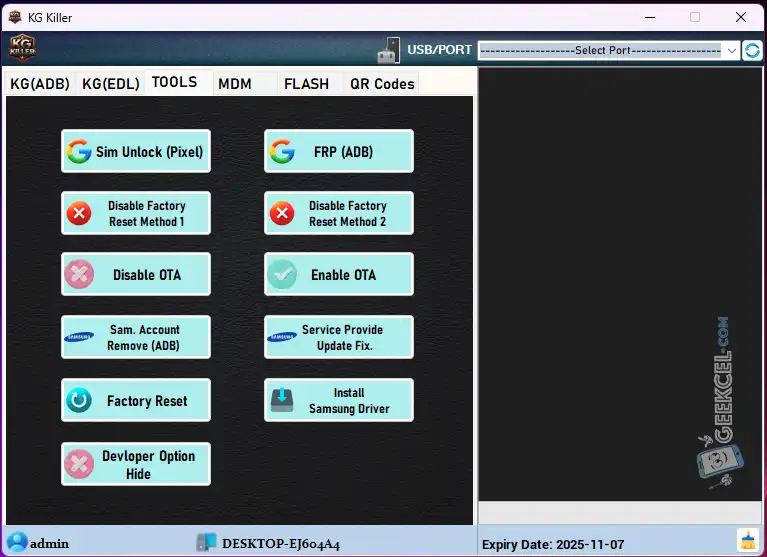Image resolution: width=767 pixels, height=557 pixels.
Task: Click the Enable OTA label
Action: pyautogui.click(x=343, y=275)
